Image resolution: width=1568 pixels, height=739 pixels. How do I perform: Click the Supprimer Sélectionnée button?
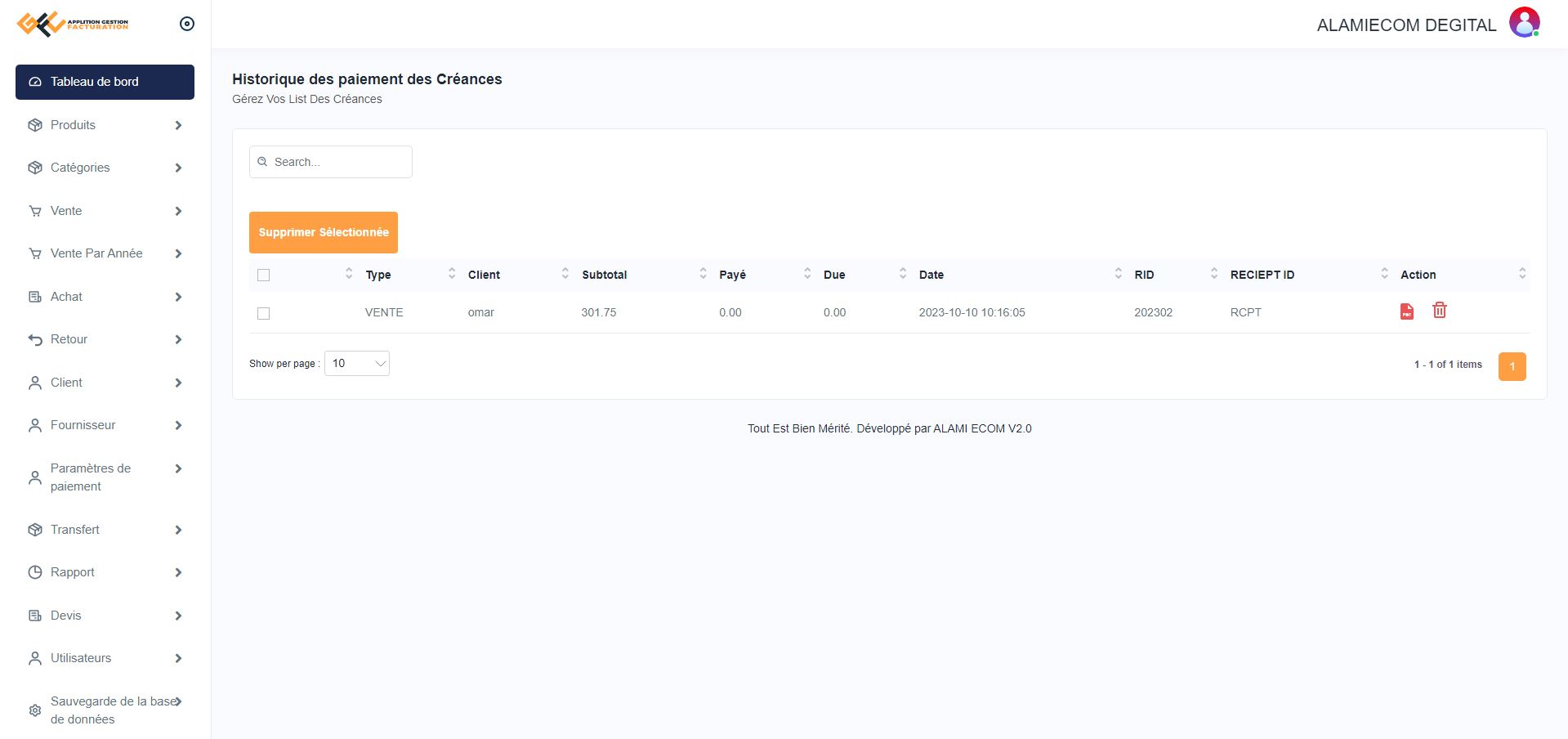point(324,232)
